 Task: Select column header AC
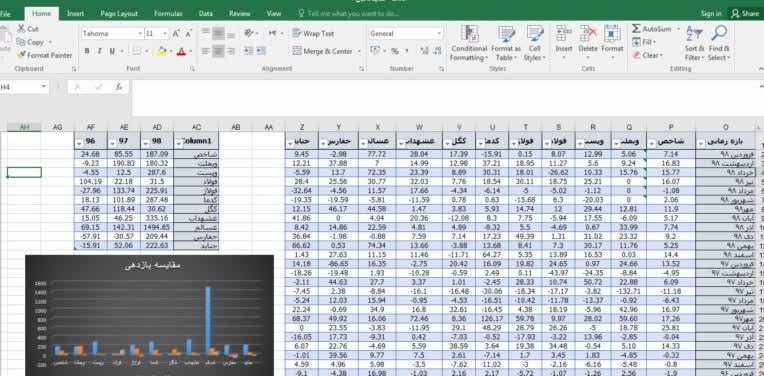(196, 127)
